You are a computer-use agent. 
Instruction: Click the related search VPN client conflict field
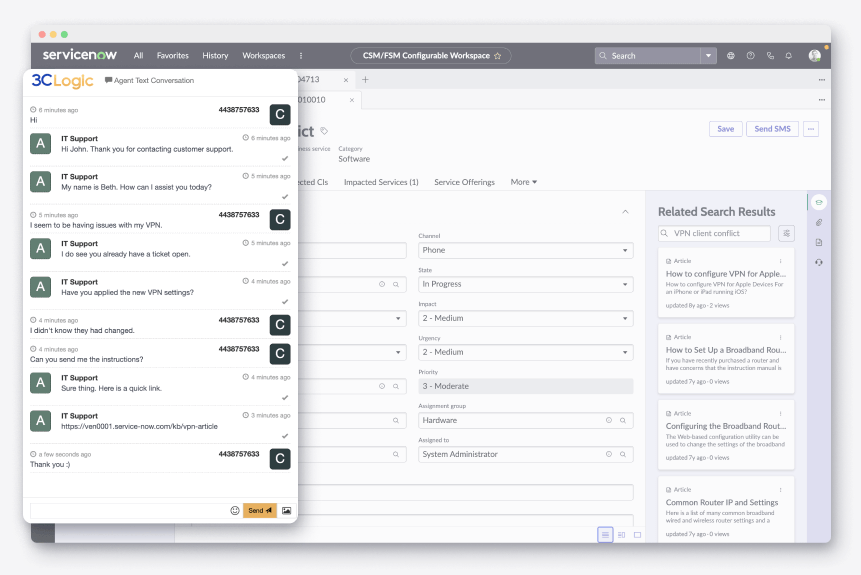(714, 233)
